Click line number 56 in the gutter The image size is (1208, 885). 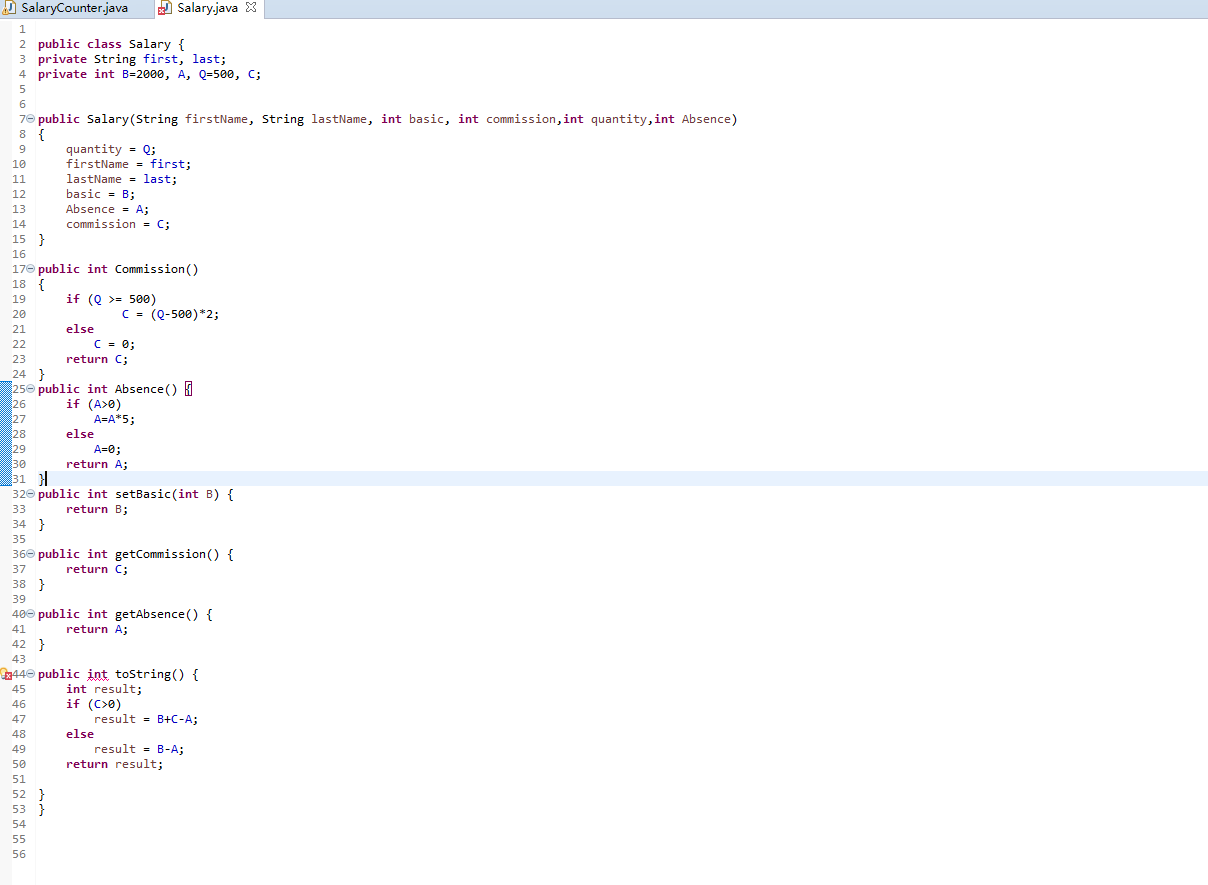19,854
